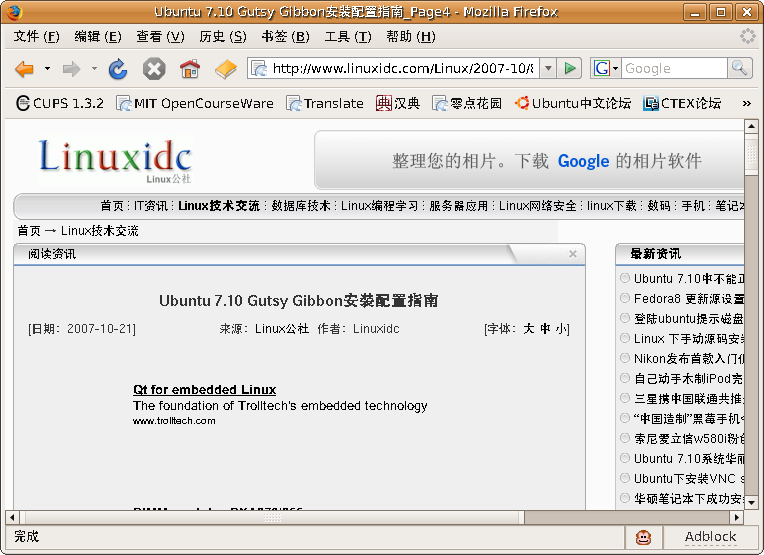The width and height of the screenshot is (764, 555).
Task: Open news item Ubuntu下安装VNC
Action: point(689,478)
